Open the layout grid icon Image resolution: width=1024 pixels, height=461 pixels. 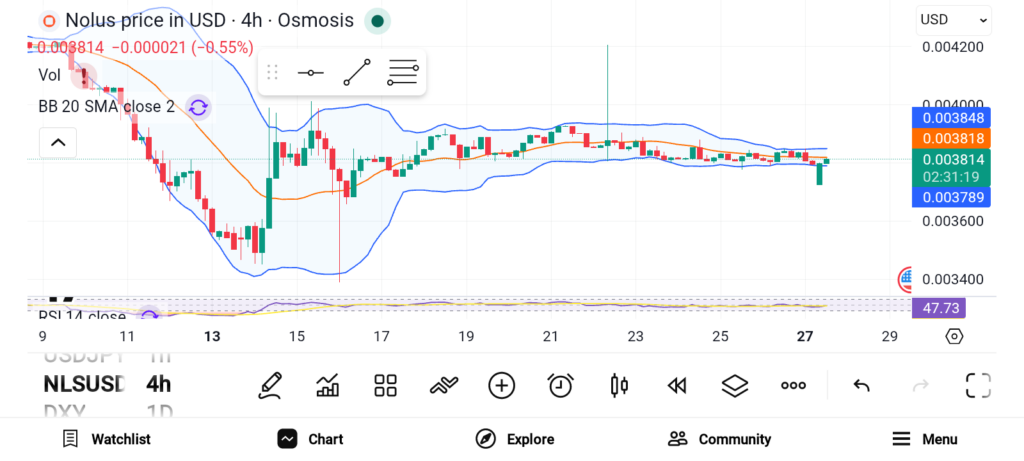385,385
